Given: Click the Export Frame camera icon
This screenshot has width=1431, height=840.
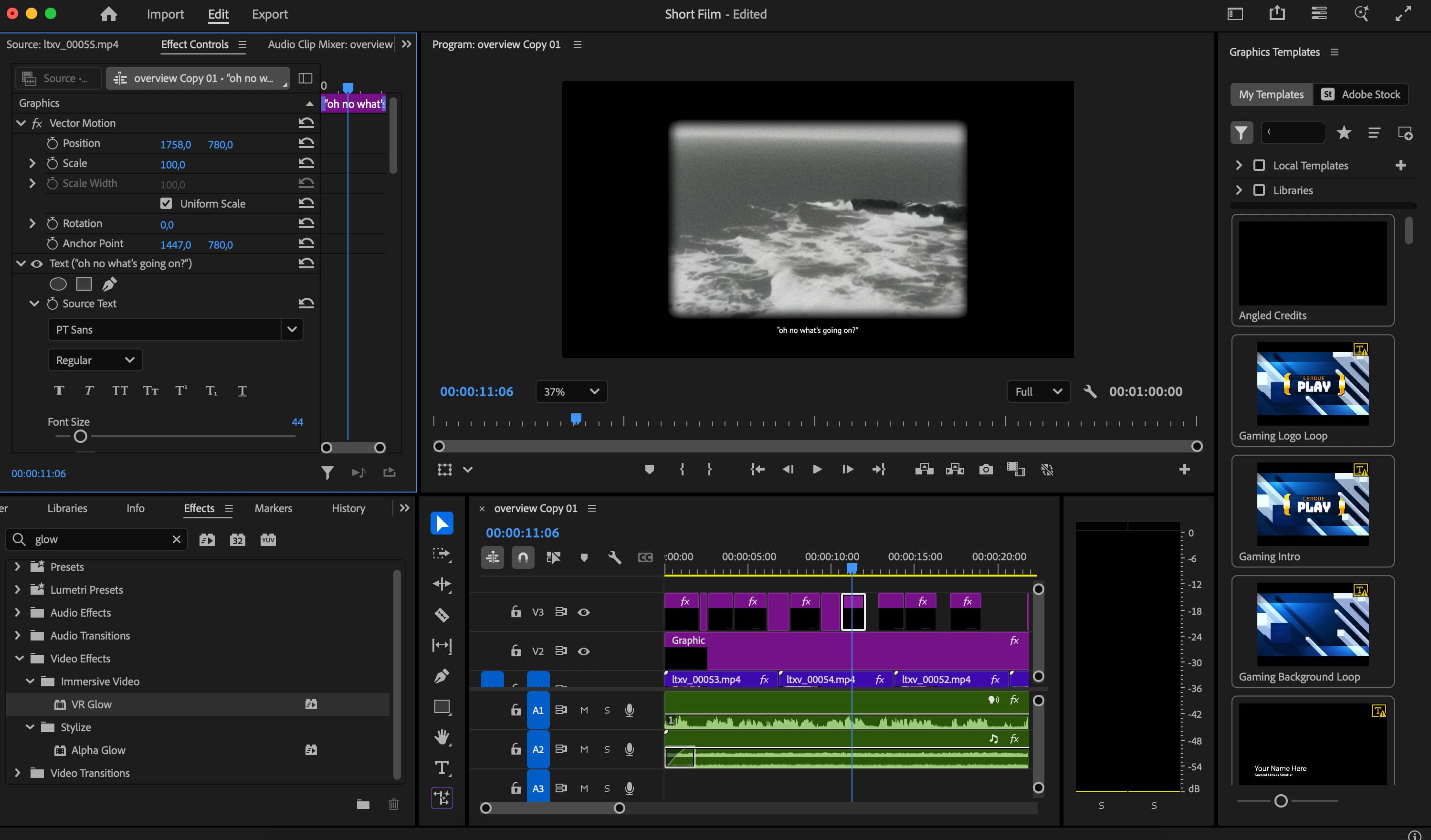Looking at the screenshot, I should coord(986,469).
